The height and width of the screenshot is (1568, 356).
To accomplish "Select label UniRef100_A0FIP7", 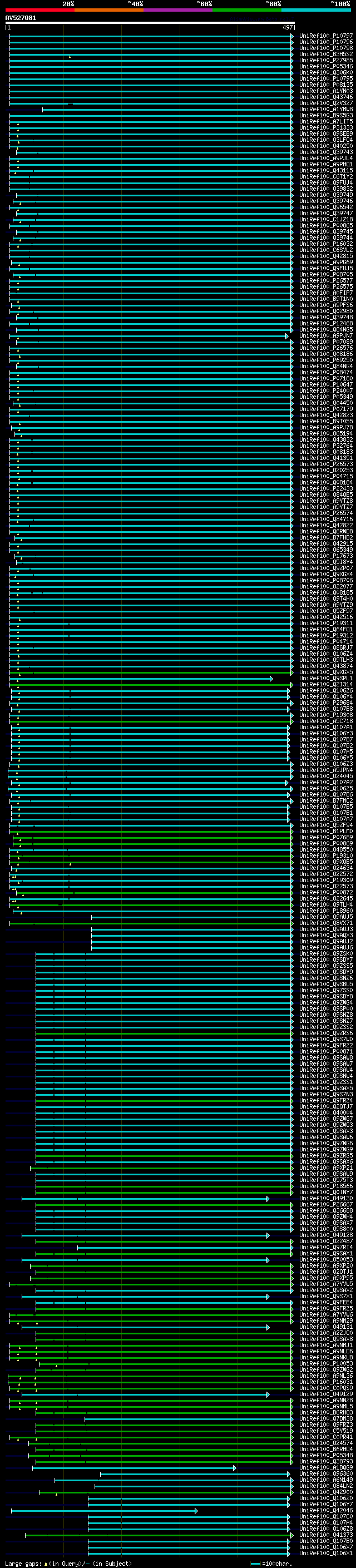I will point(326,293).
